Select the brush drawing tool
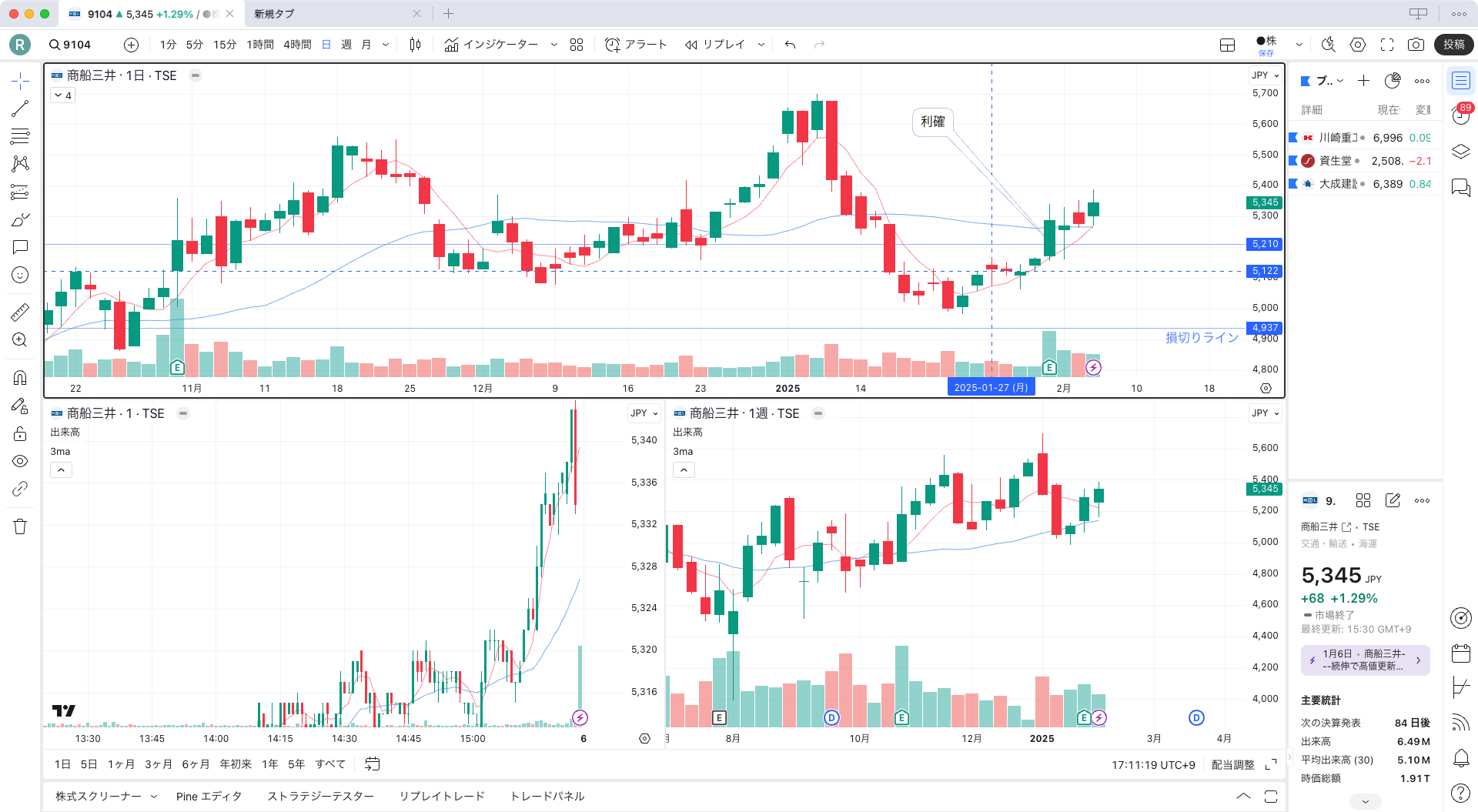The image size is (1478, 812). 20,219
